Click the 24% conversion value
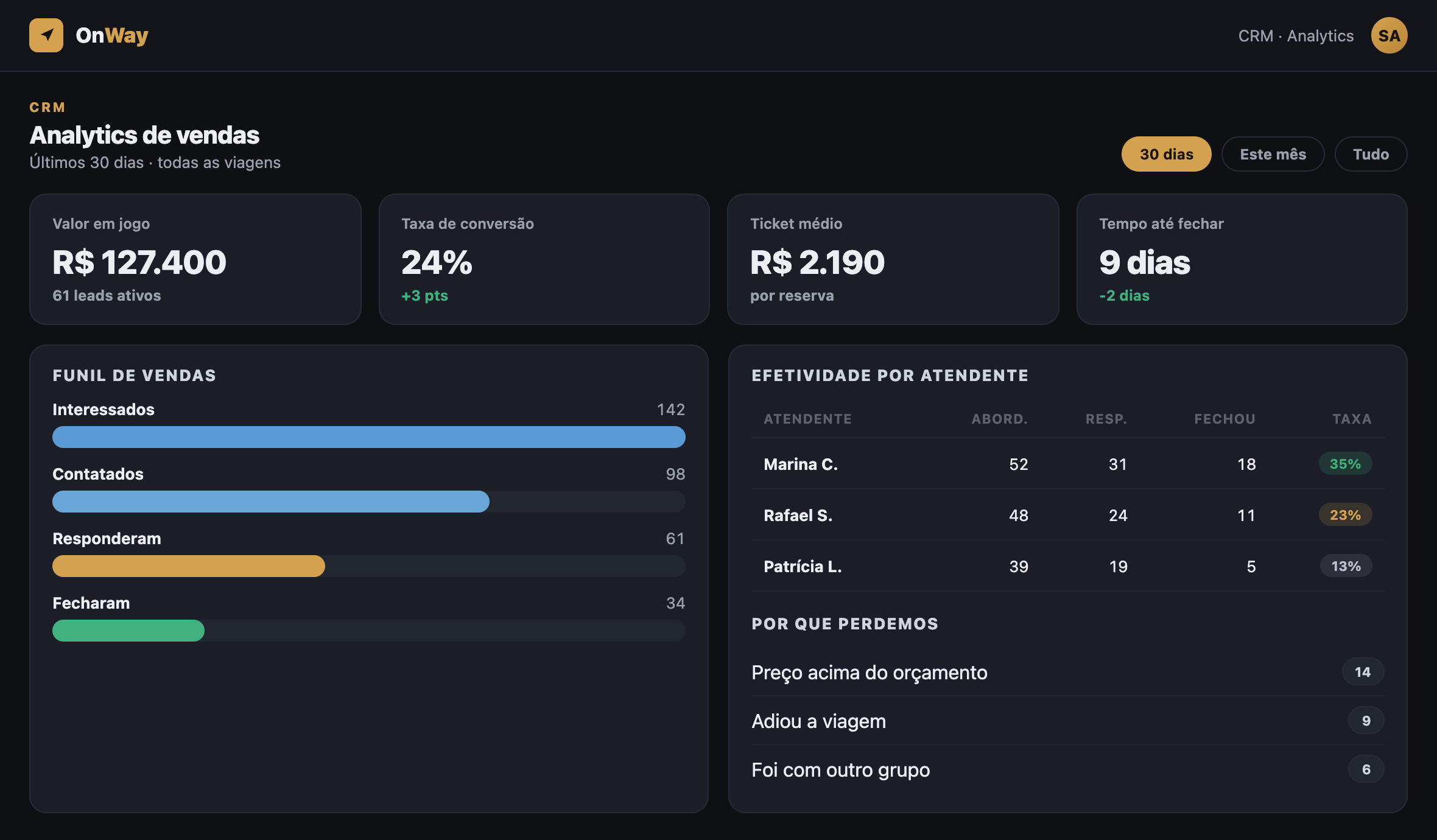 click(x=437, y=262)
